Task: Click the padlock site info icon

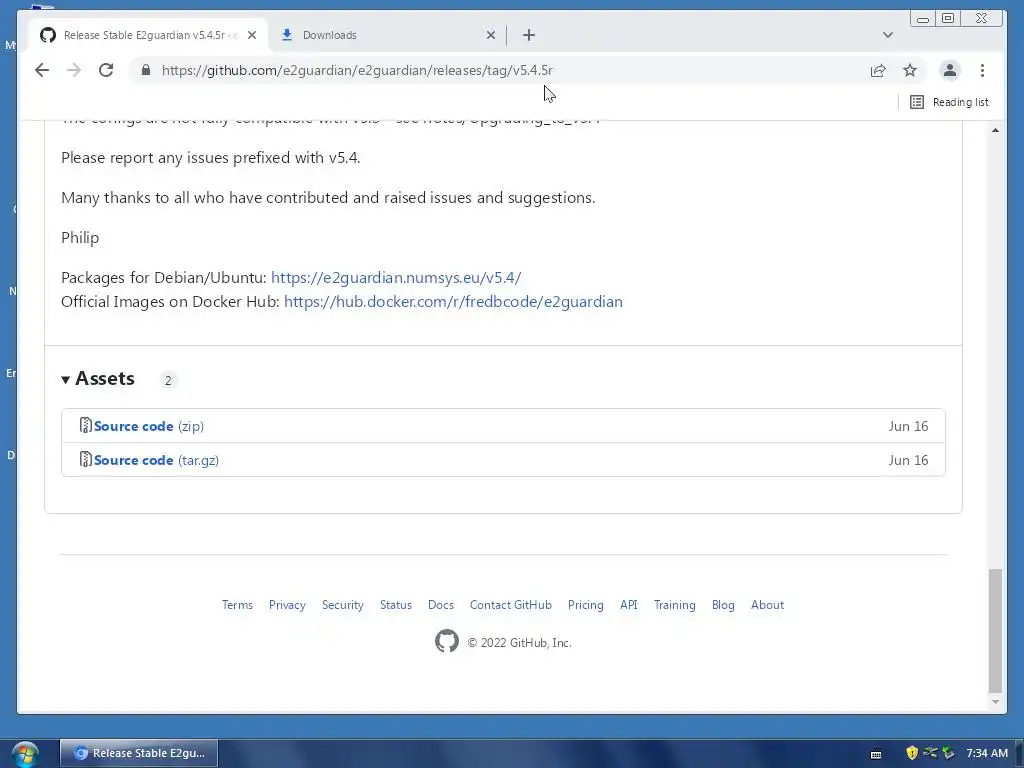Action: click(x=146, y=71)
